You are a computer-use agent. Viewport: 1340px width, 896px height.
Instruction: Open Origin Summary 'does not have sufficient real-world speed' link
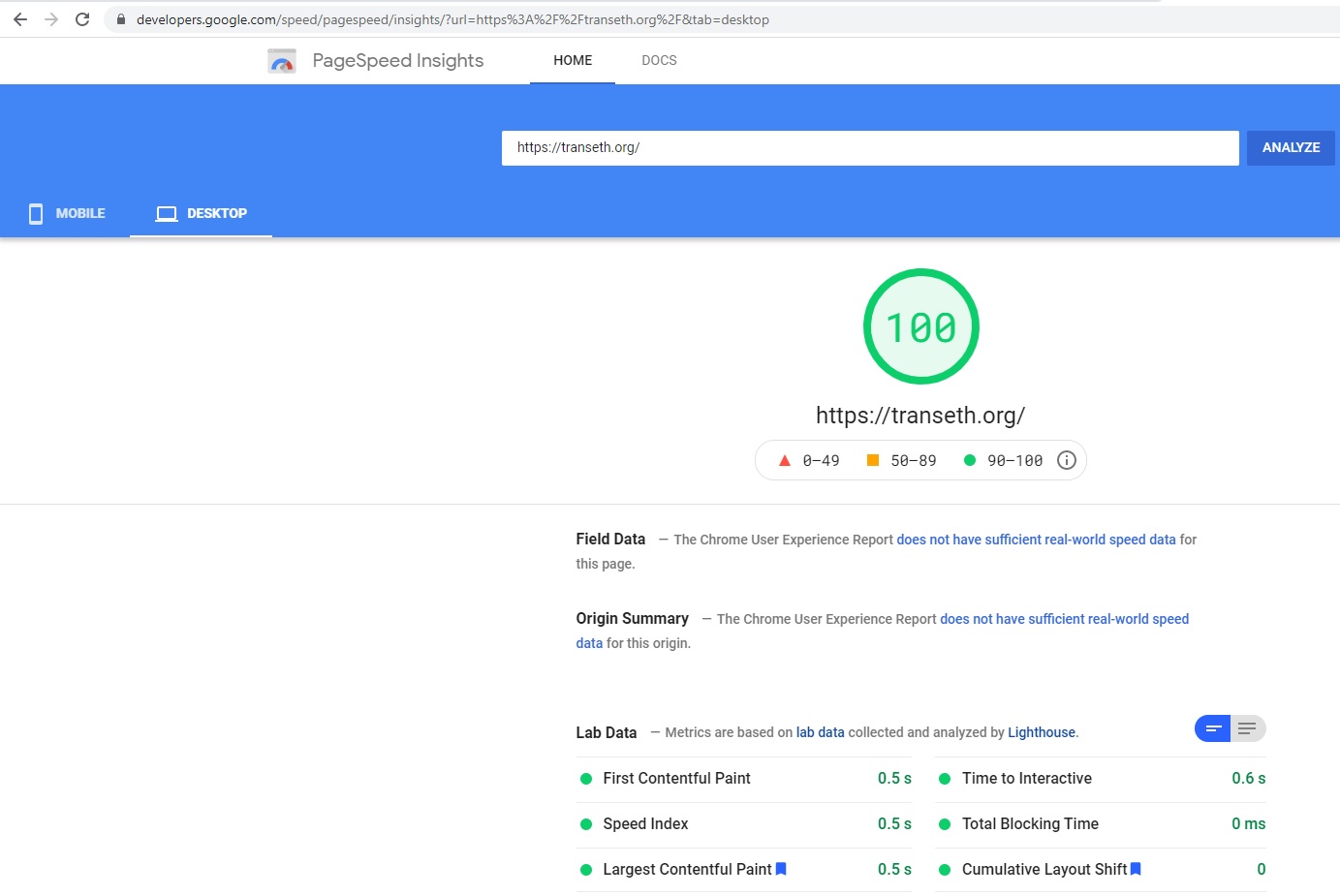pos(1064,619)
